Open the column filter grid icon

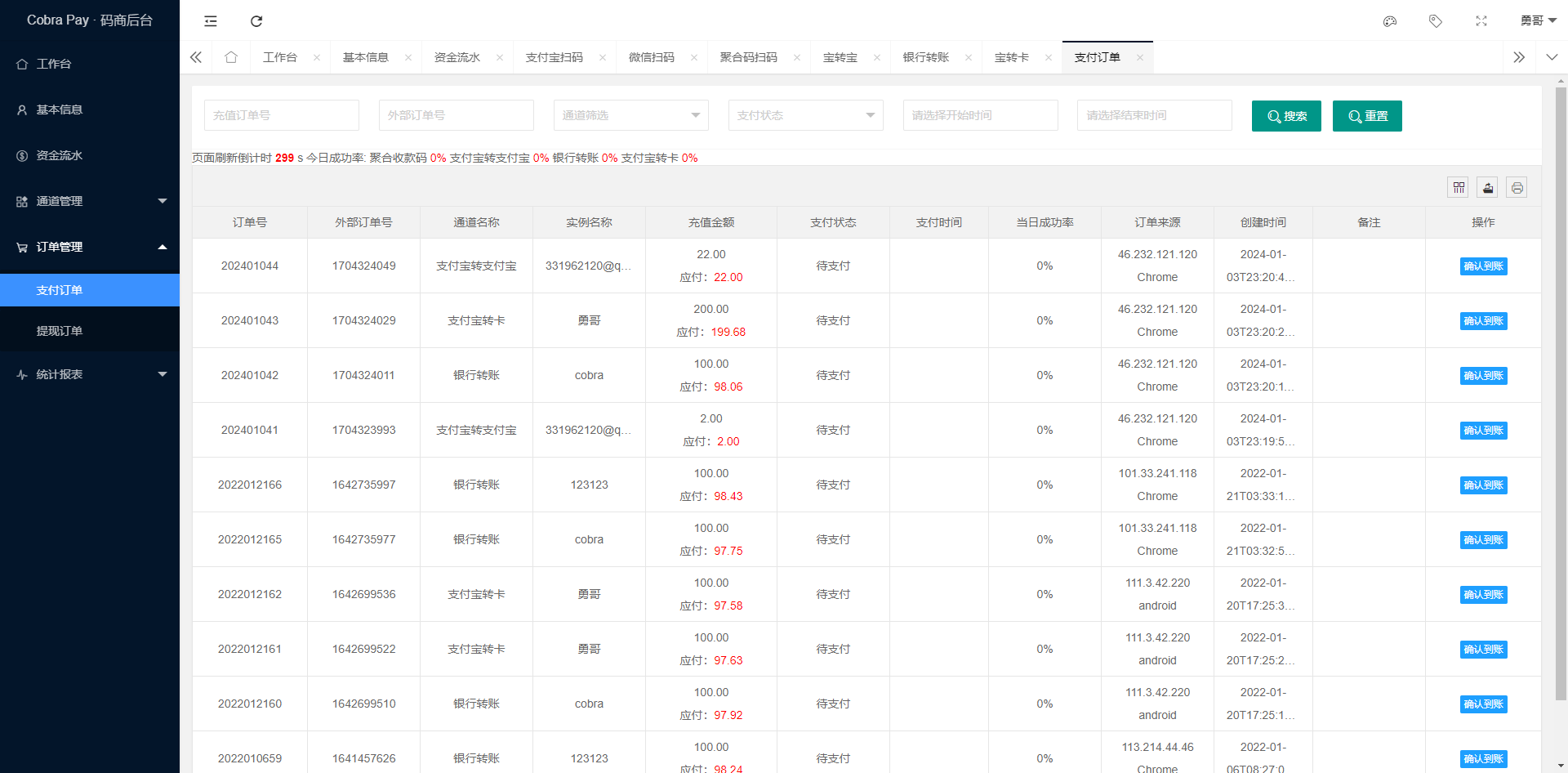(x=1459, y=188)
